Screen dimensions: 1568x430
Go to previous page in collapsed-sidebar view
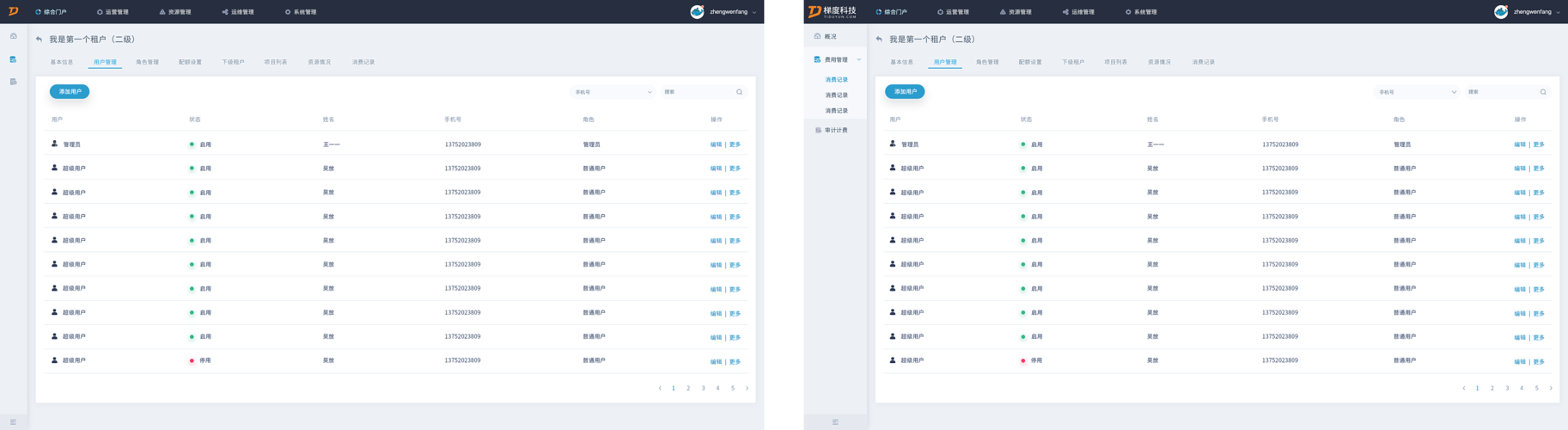[x=660, y=388]
